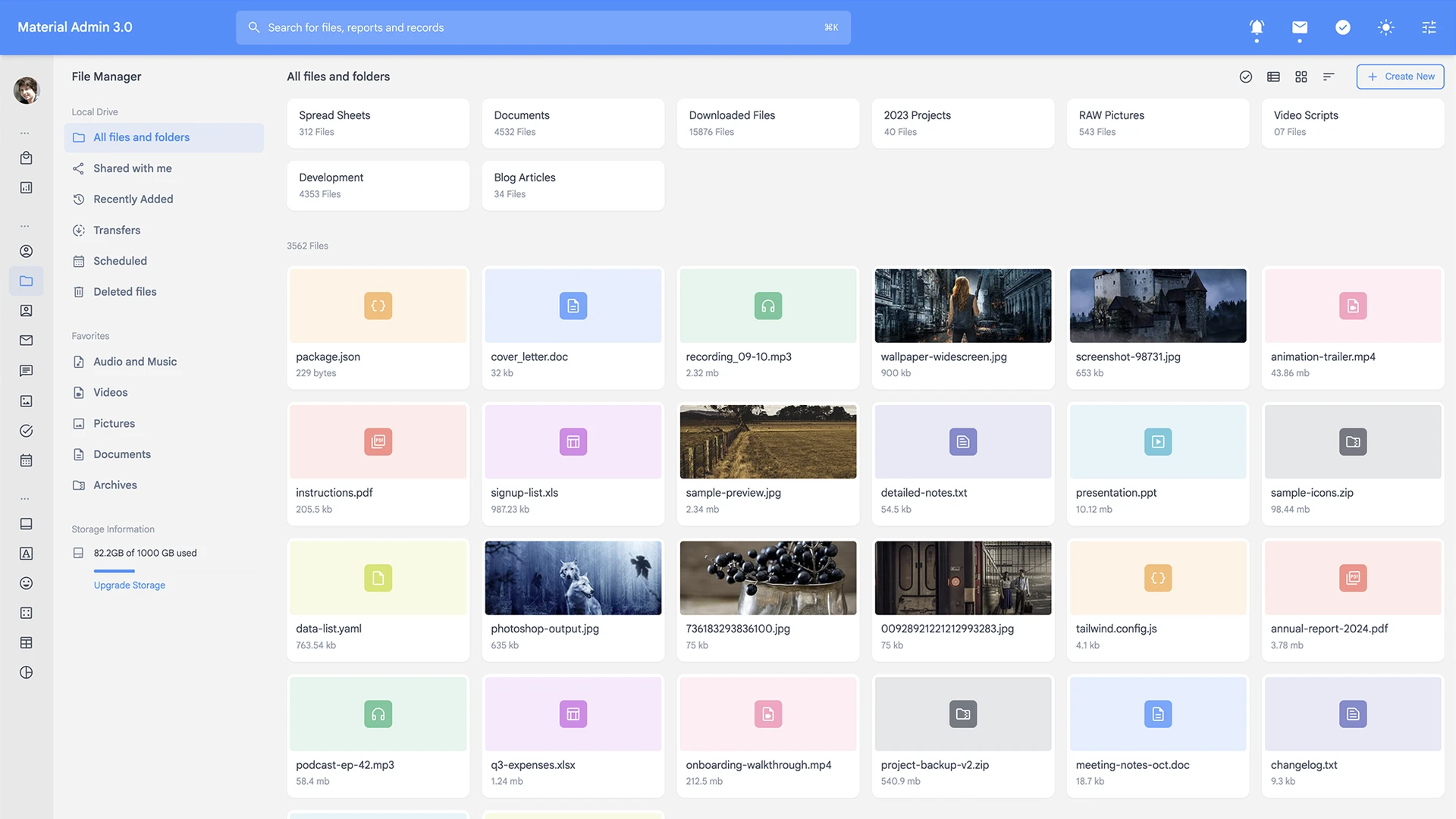The width and height of the screenshot is (1456, 819).
Task: Open photoshop-output.jpg wolves thumbnail
Action: tap(573, 578)
